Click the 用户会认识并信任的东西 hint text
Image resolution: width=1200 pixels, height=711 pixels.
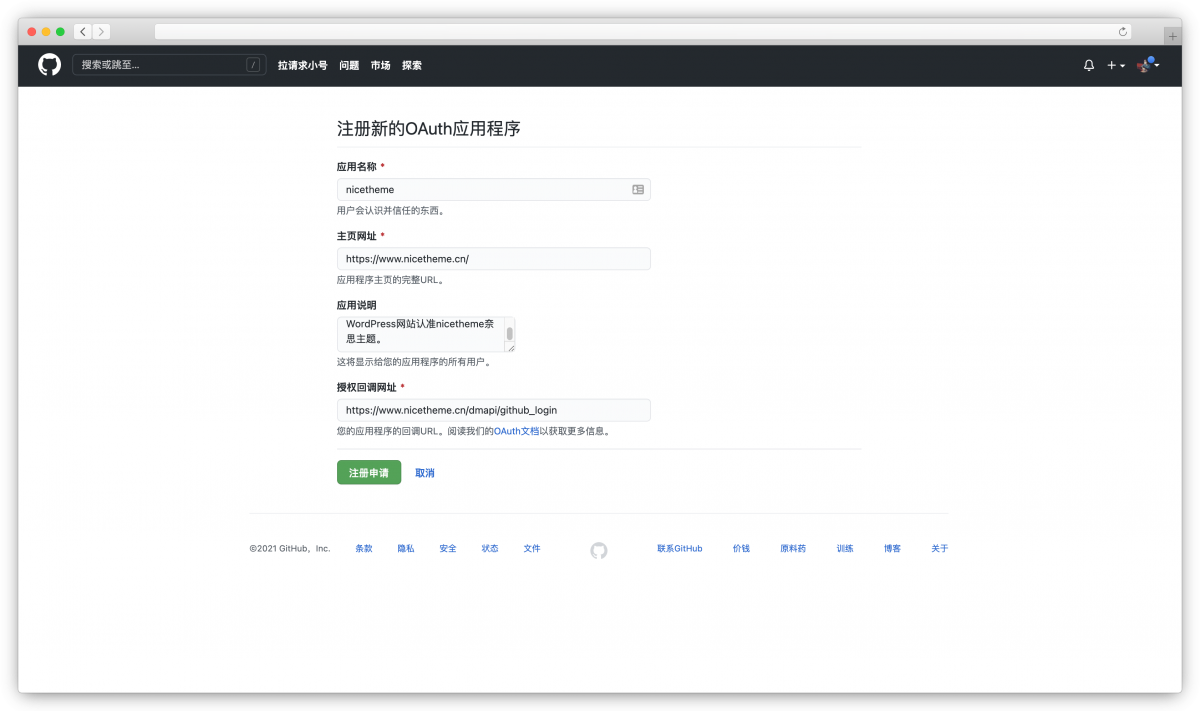pyautogui.click(x=391, y=211)
